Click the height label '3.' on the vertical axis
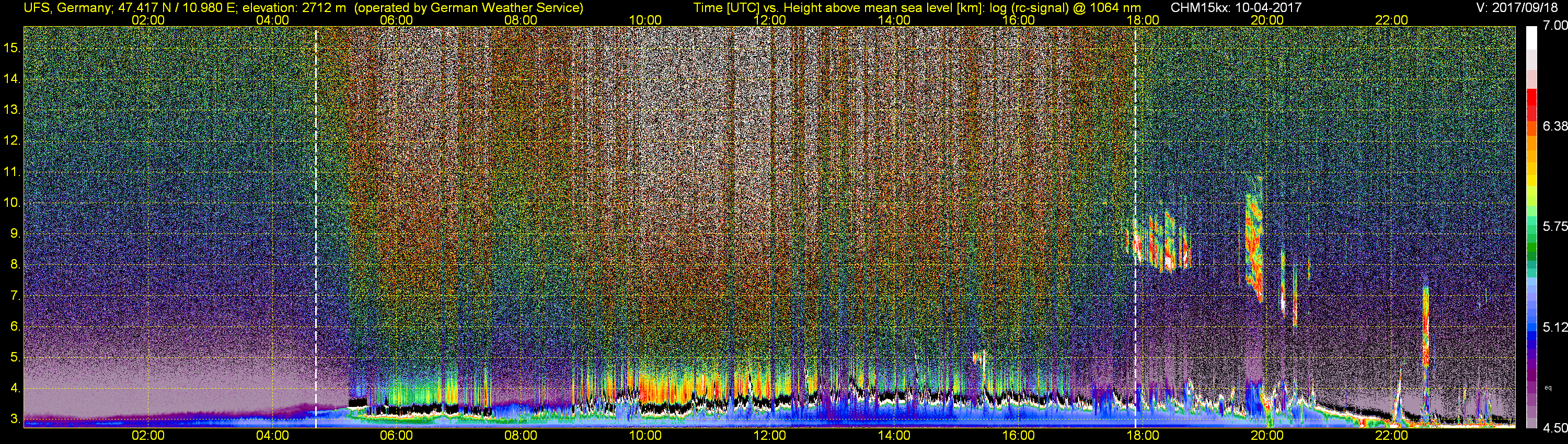This screenshot has height=444, width=1568. [x=15, y=419]
